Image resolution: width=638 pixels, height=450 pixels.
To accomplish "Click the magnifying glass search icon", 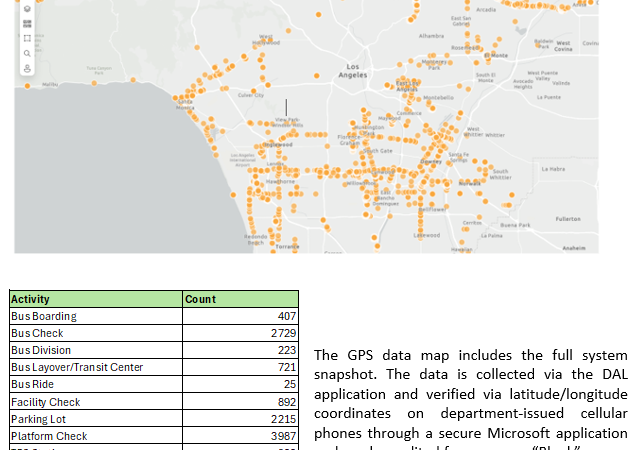I will click(x=27, y=53).
